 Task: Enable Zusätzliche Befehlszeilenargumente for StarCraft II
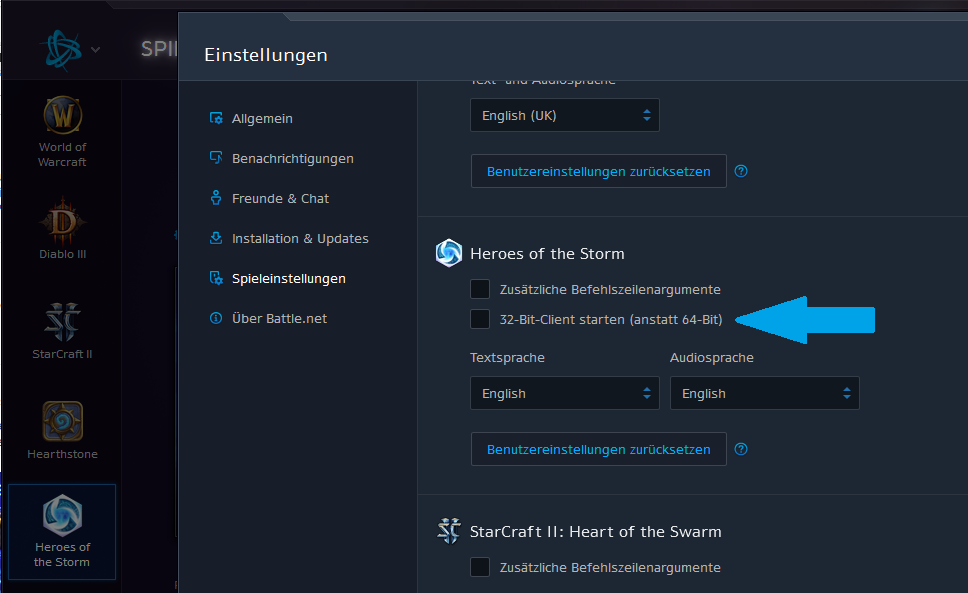tap(480, 566)
